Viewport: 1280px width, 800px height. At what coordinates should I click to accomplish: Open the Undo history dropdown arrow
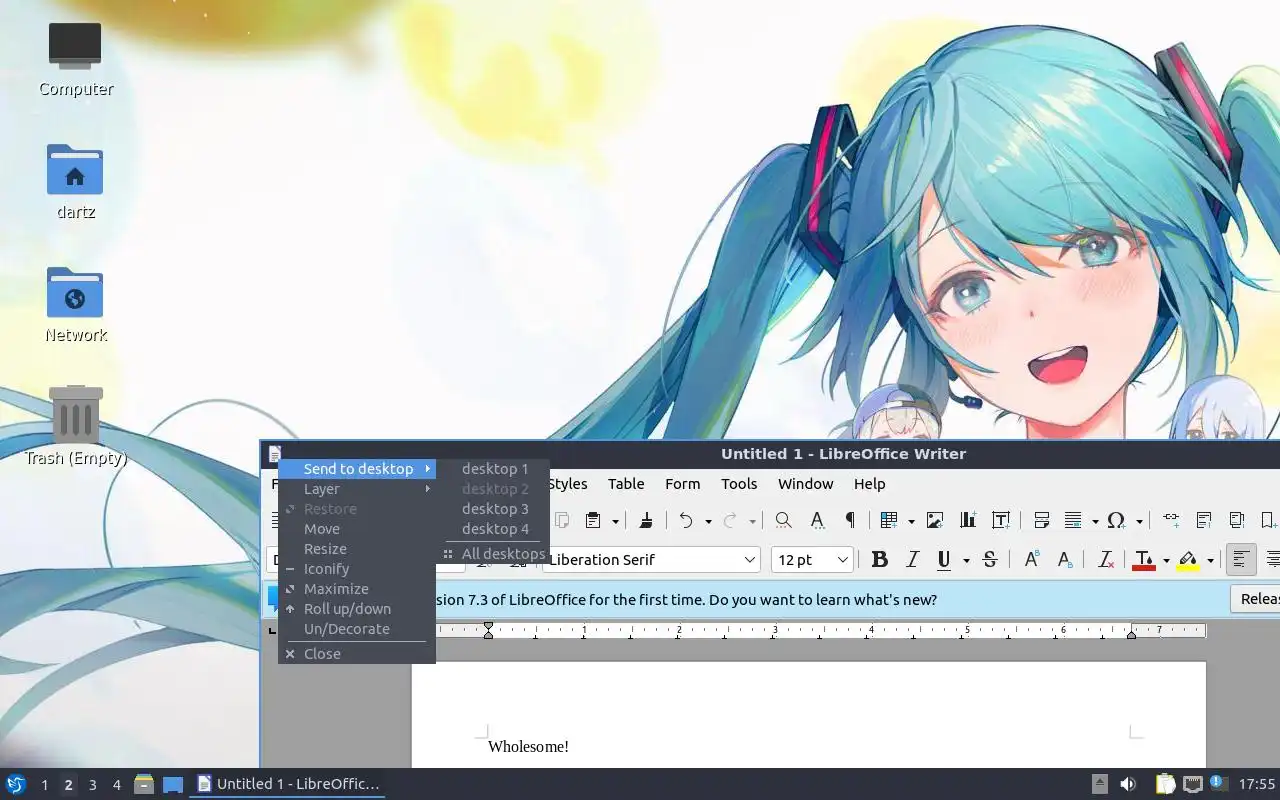[708, 521]
